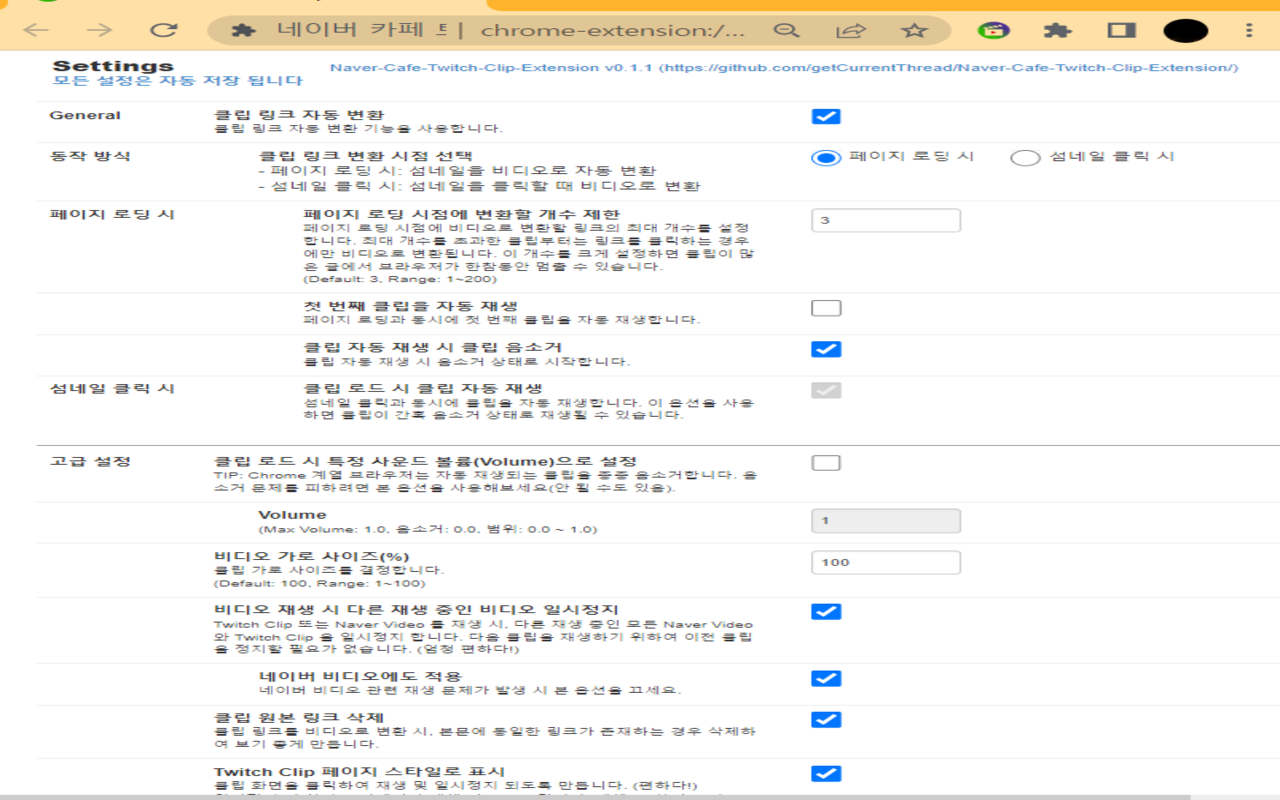Click 모든 설정은 자동 저장 됩니다 text
This screenshot has width=1280, height=800.
pyautogui.click(x=177, y=81)
